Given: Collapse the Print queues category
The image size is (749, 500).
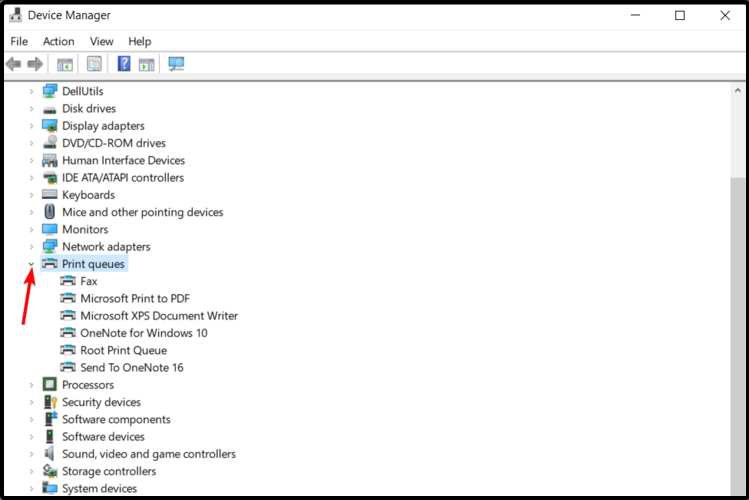Looking at the screenshot, I should [32, 264].
